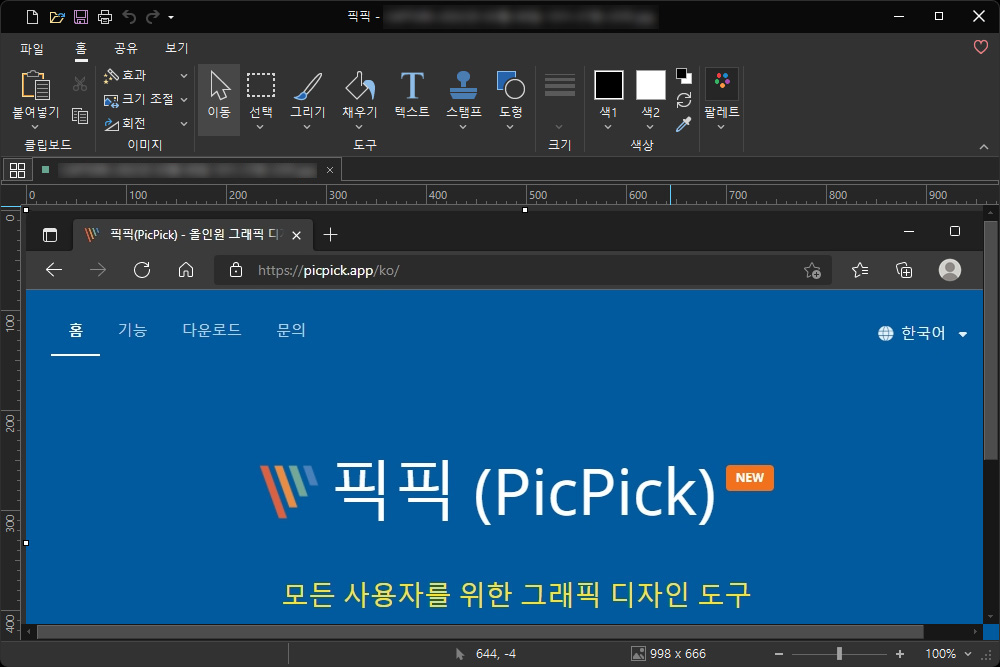This screenshot has width=1000, height=667.
Task: Select the 스탬프 stamp tool
Action: click(x=464, y=94)
